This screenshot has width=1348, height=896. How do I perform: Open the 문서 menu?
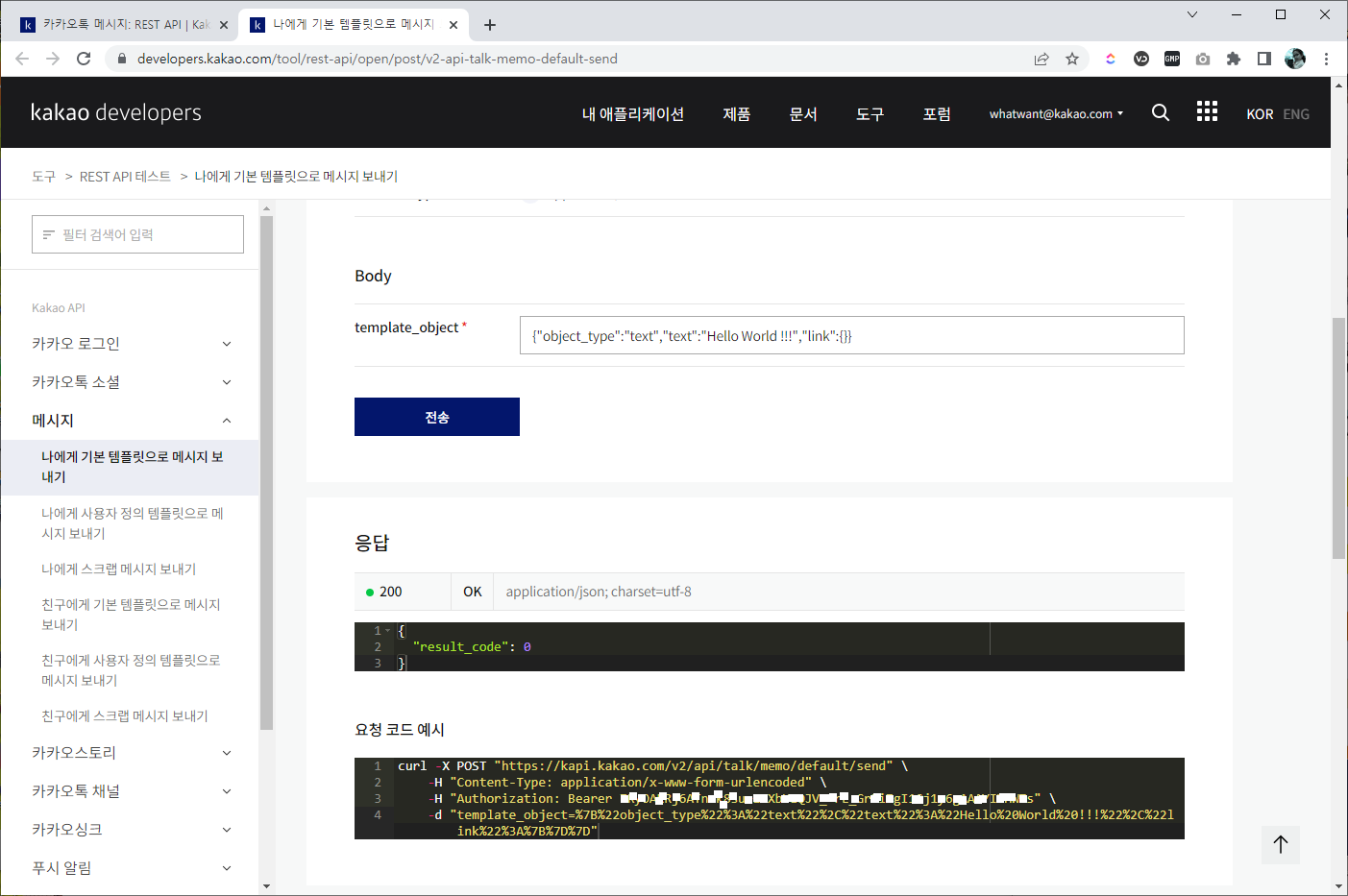[x=803, y=113]
